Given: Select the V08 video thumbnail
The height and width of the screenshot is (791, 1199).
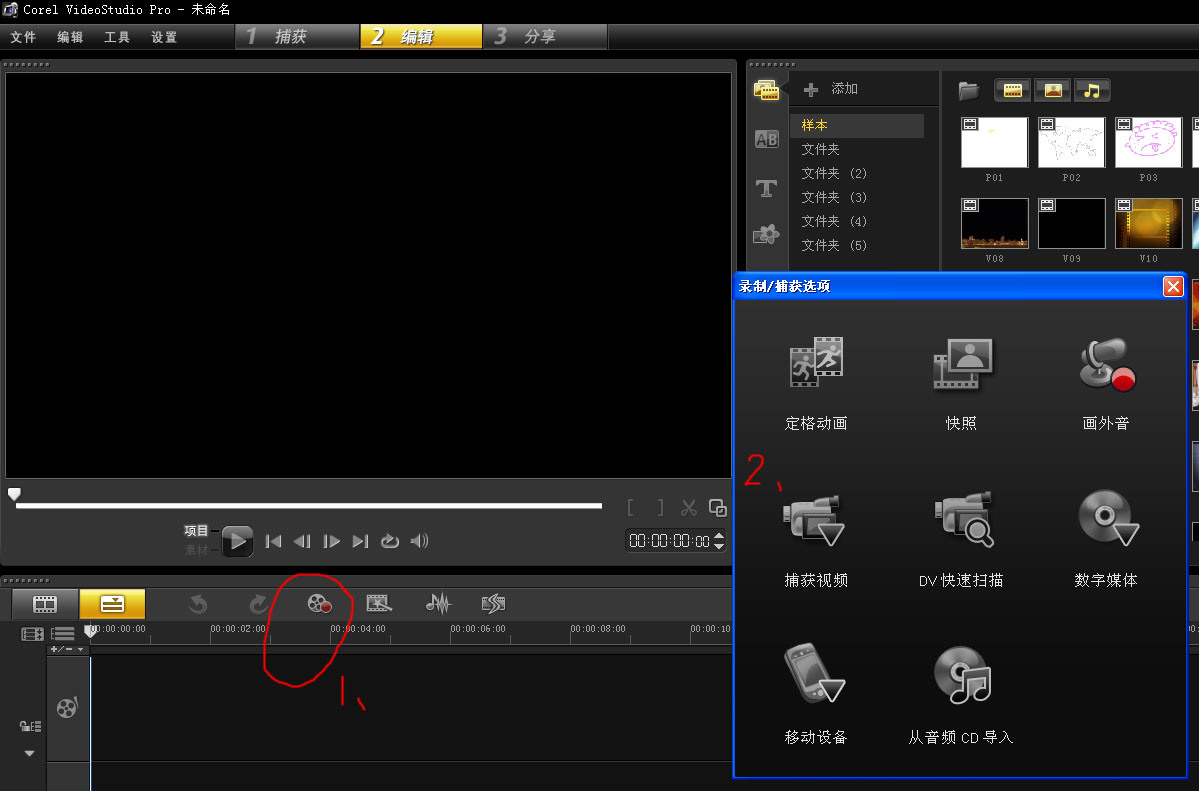Looking at the screenshot, I should coord(994,223).
